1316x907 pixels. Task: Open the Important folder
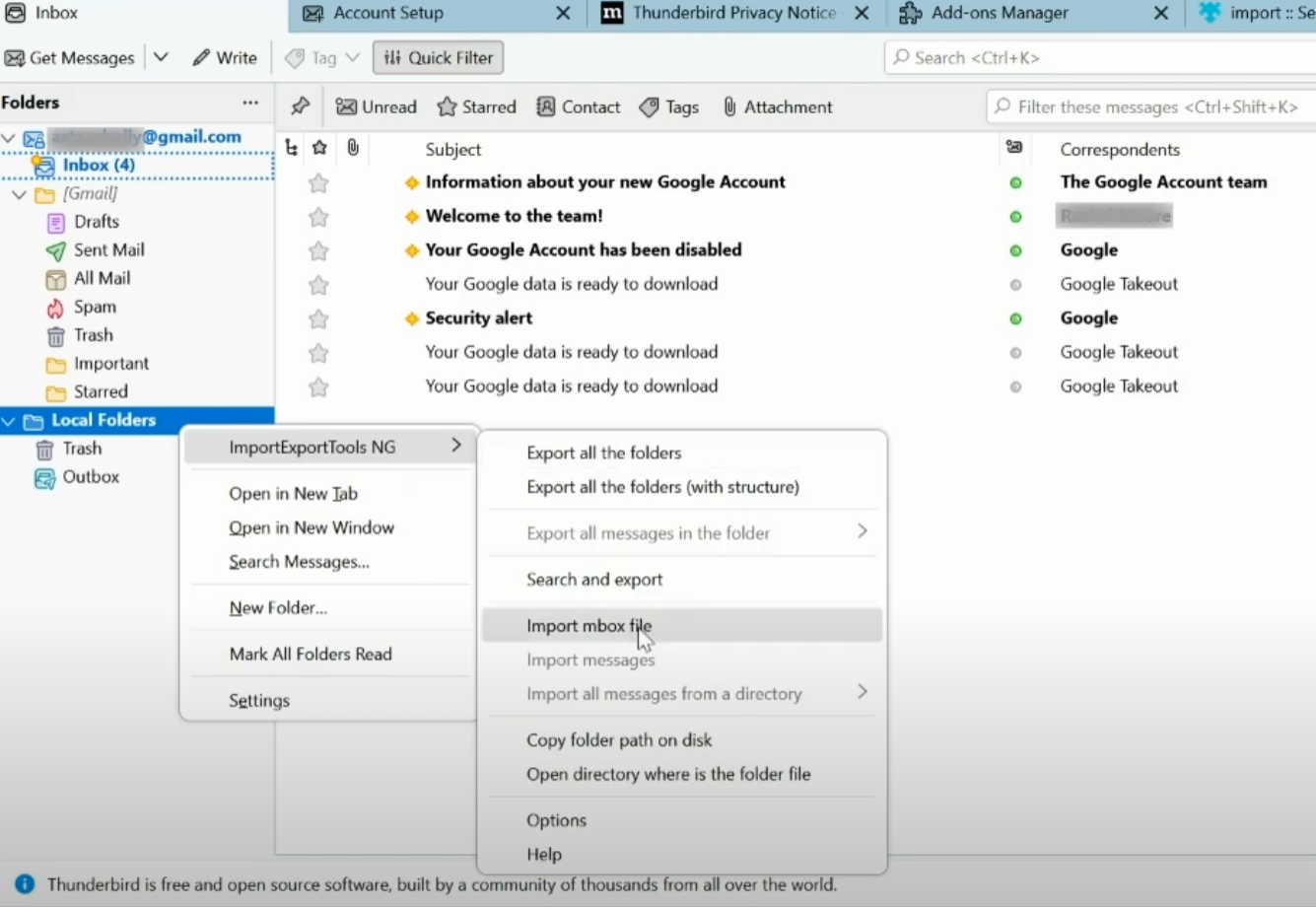pos(111,364)
